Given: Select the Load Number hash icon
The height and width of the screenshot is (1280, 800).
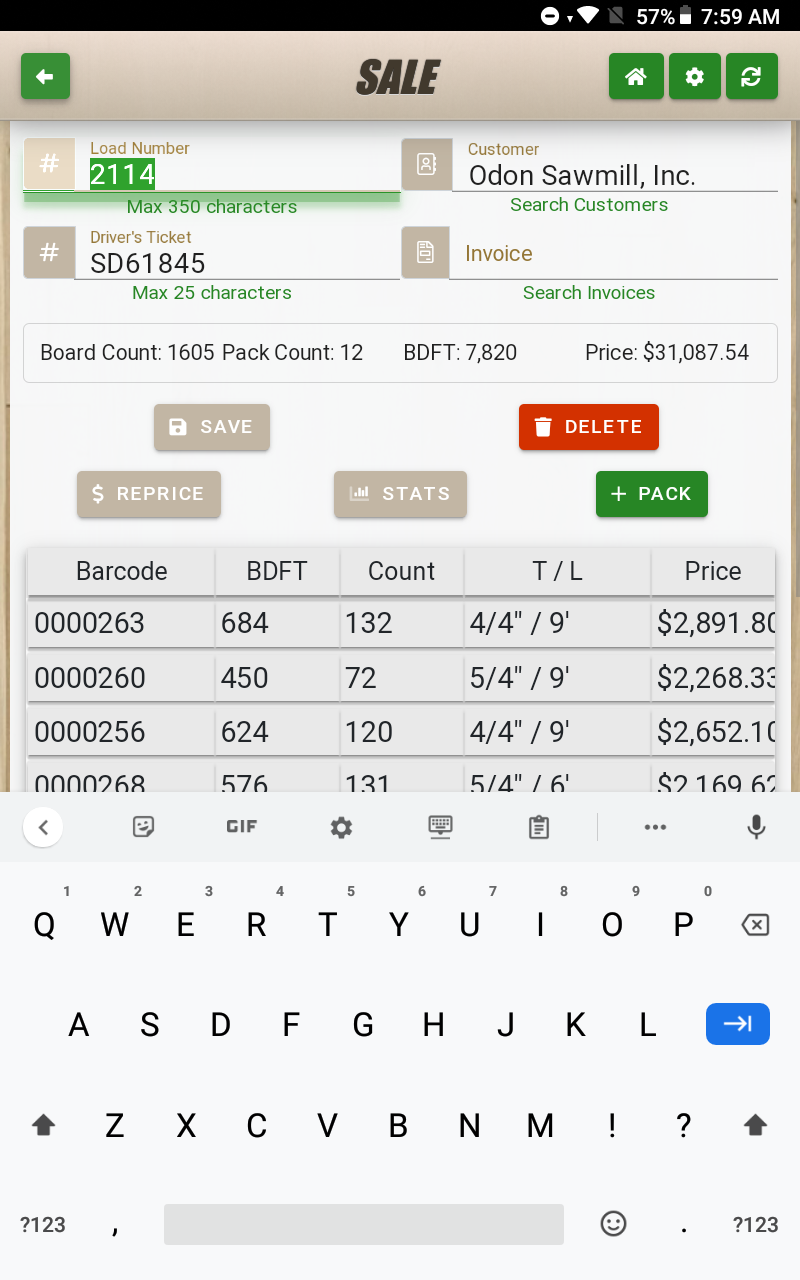Looking at the screenshot, I should (49, 163).
